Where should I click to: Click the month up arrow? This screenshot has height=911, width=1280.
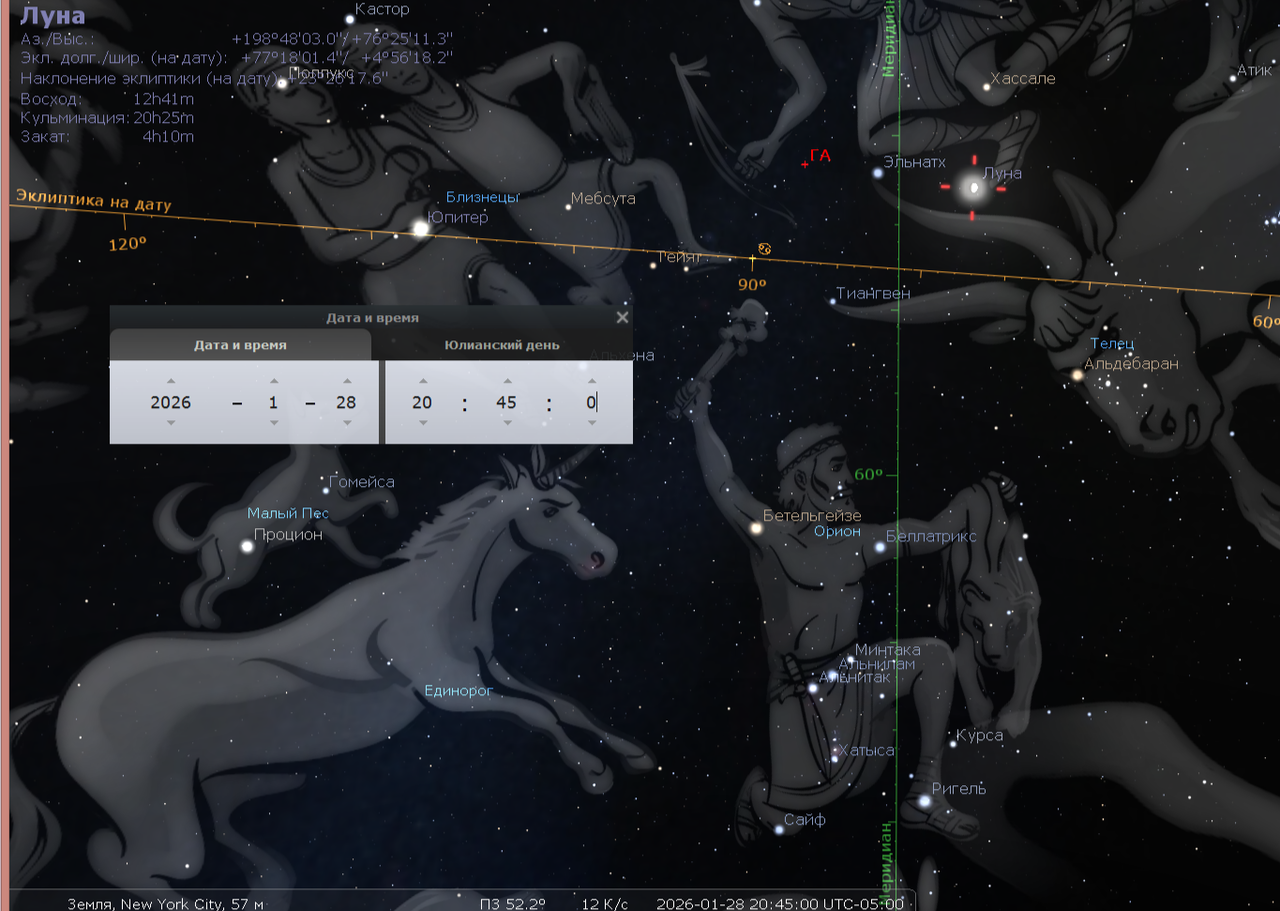tap(273, 381)
